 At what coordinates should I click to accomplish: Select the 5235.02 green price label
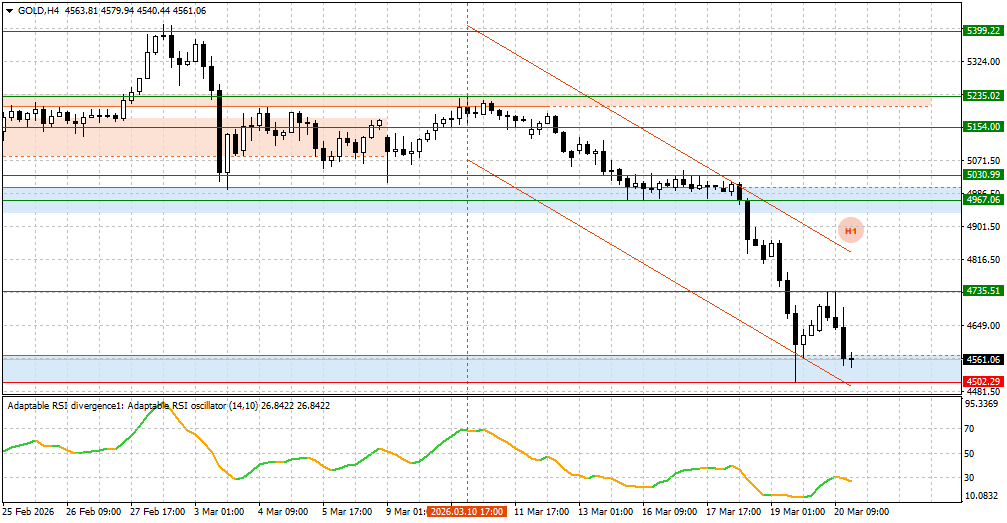tap(983, 96)
